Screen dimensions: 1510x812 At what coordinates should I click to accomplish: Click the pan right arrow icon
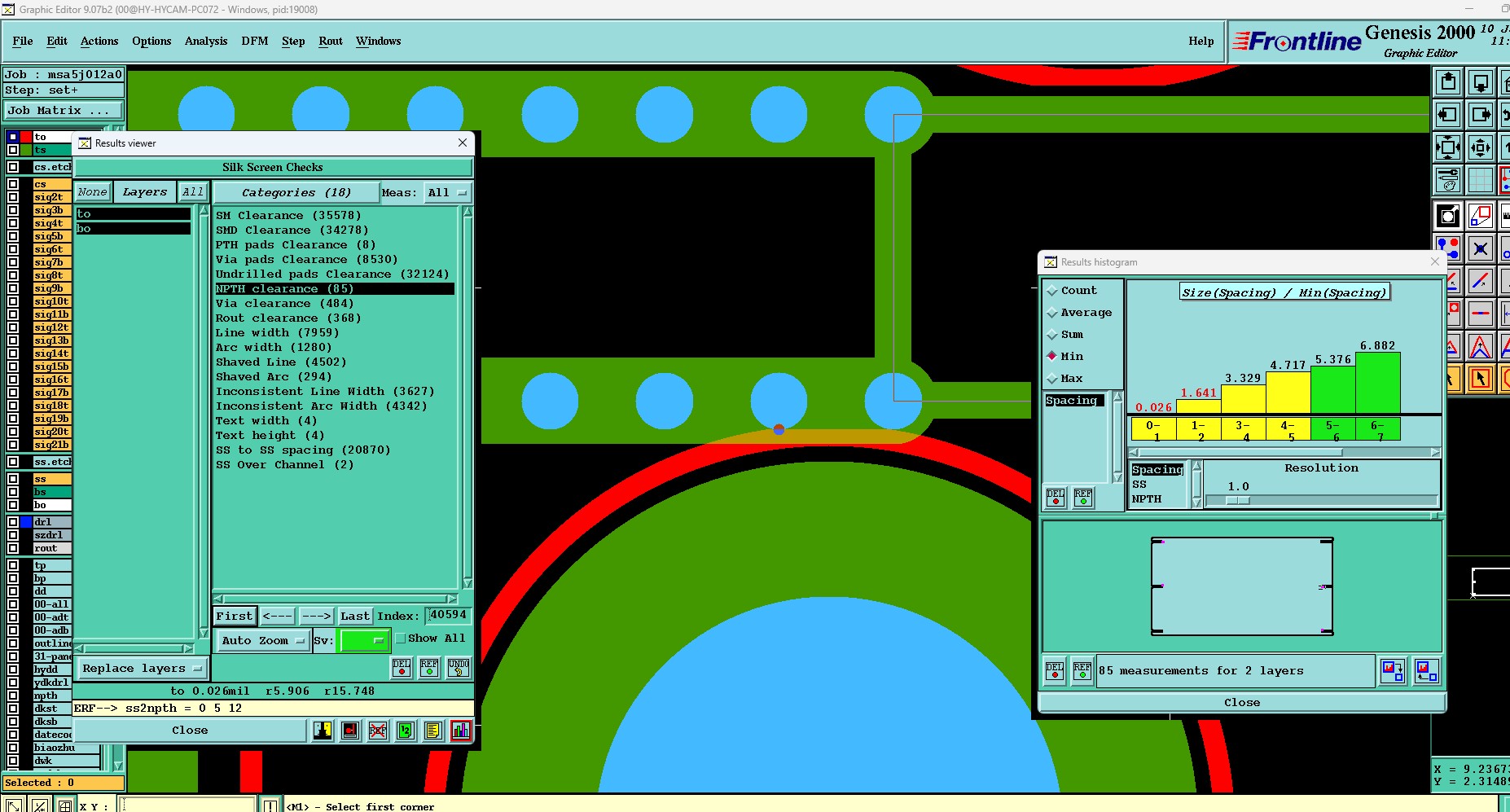point(1481,115)
